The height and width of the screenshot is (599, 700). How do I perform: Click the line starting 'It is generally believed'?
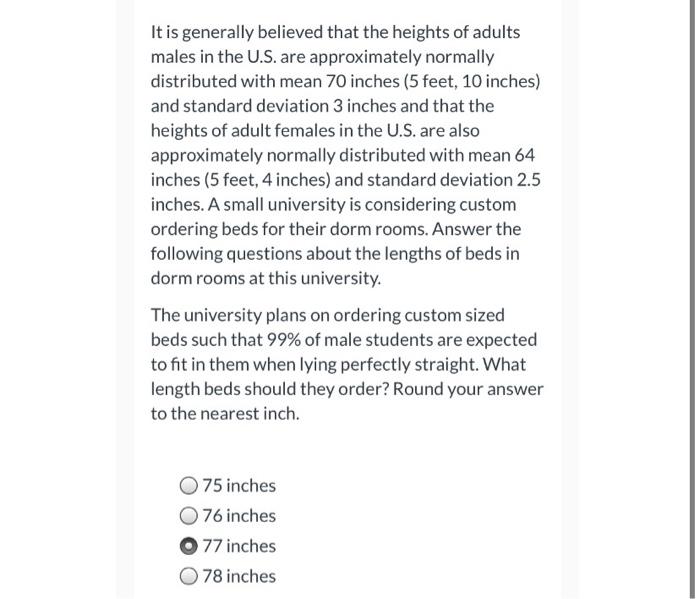(x=335, y=33)
